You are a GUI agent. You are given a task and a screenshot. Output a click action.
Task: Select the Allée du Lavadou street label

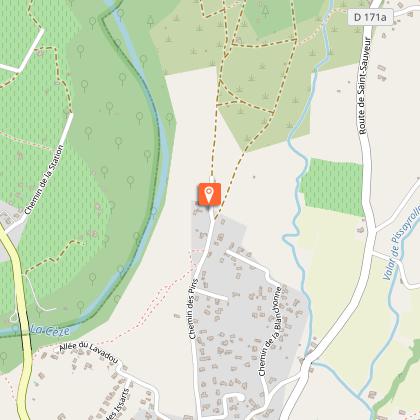coord(89,353)
